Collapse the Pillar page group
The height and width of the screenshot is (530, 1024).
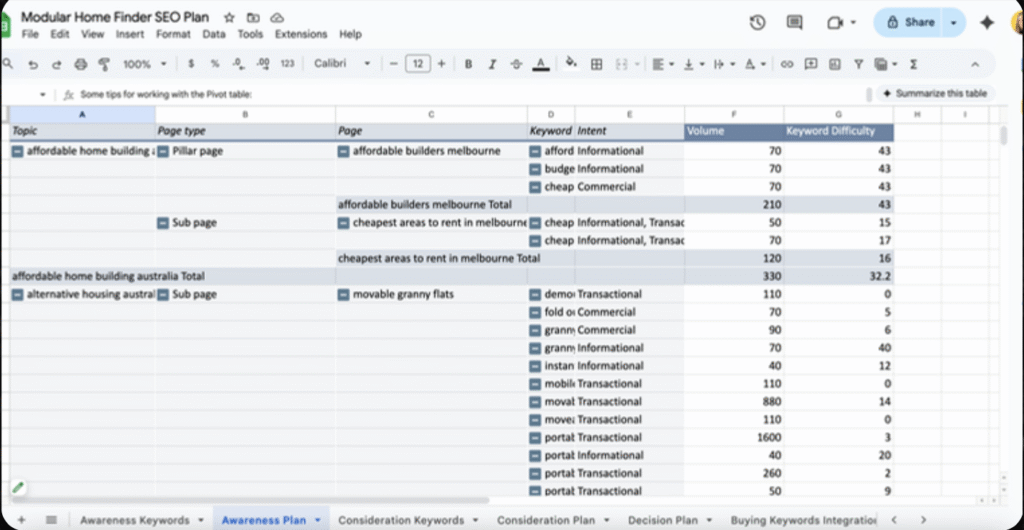[163, 151]
